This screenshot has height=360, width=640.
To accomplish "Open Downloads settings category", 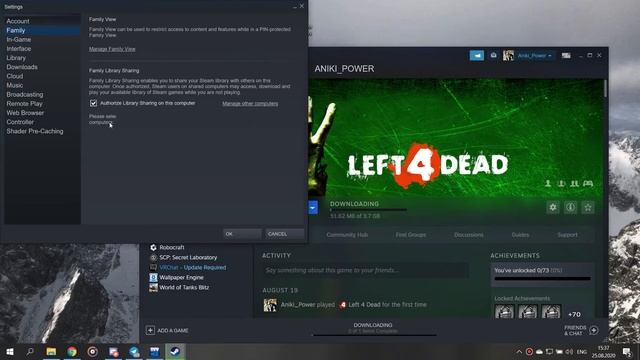I will tap(22, 67).
